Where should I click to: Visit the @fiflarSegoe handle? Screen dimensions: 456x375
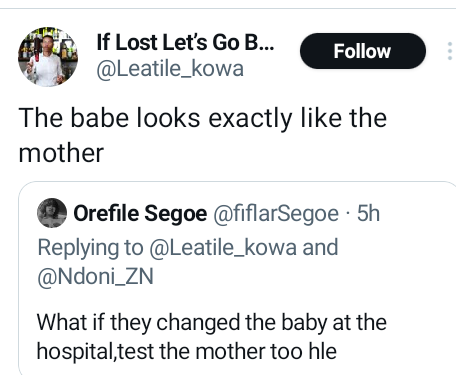(x=276, y=214)
